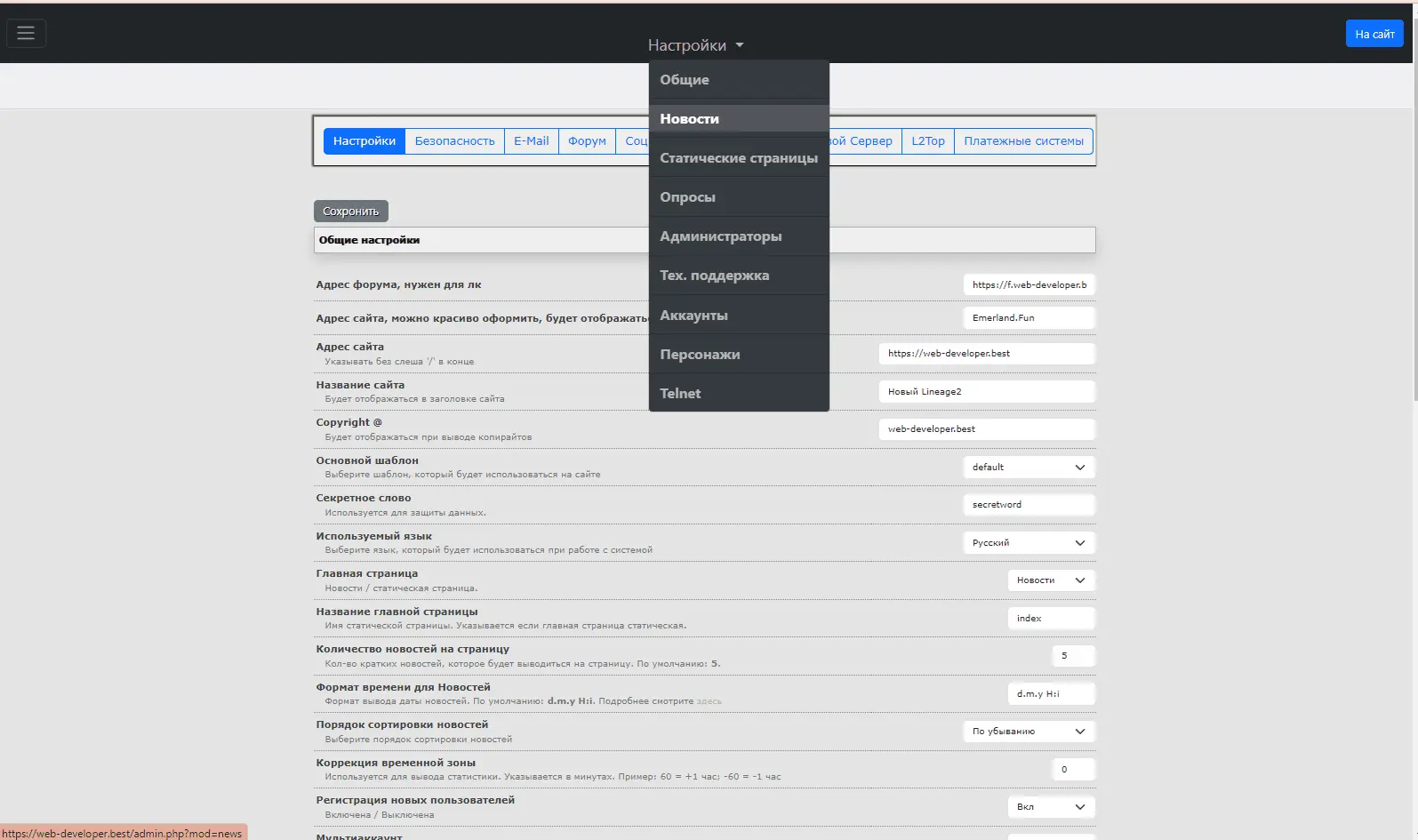Viewport: 1418px width, 840px height.
Task: Collapse the Настройки top dropdown menu
Action: [x=695, y=45]
